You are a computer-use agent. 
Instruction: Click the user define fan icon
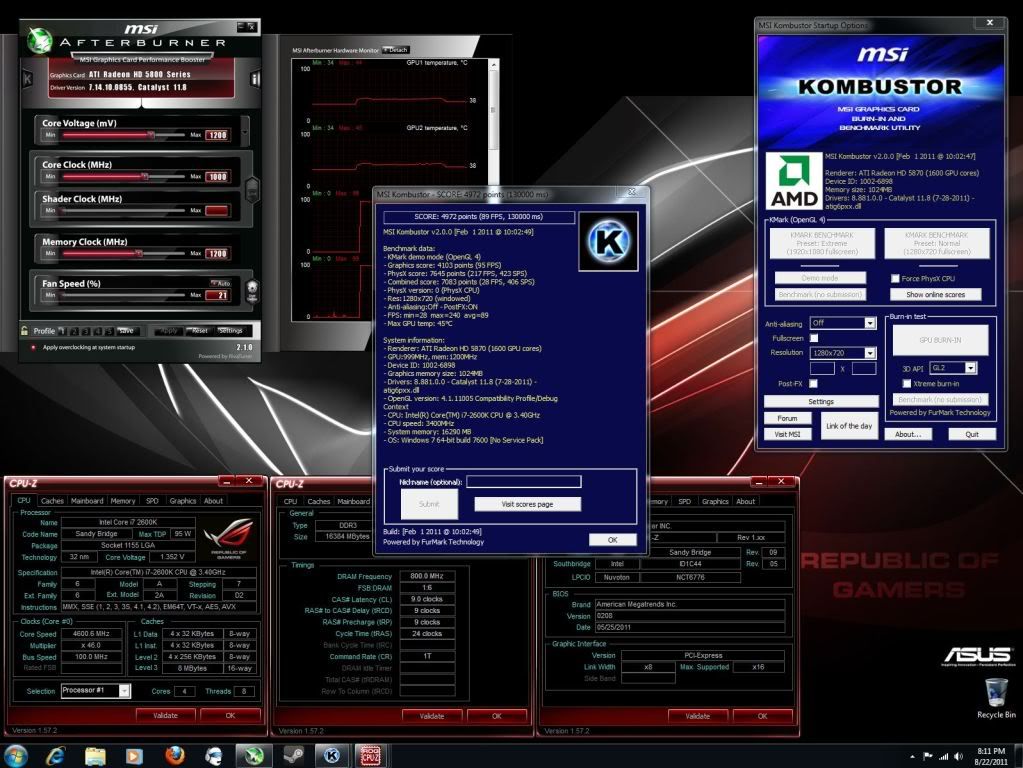tap(252, 290)
